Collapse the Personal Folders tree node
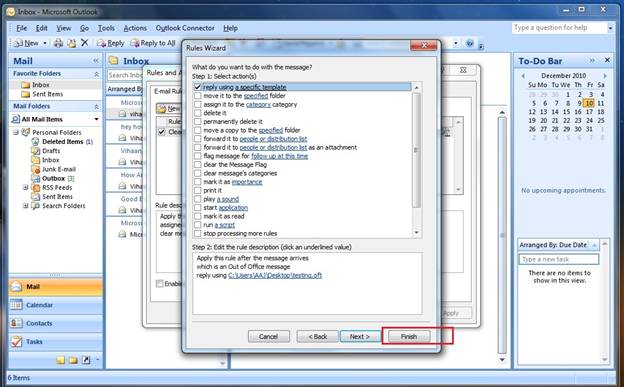624x387 pixels. click(16, 132)
